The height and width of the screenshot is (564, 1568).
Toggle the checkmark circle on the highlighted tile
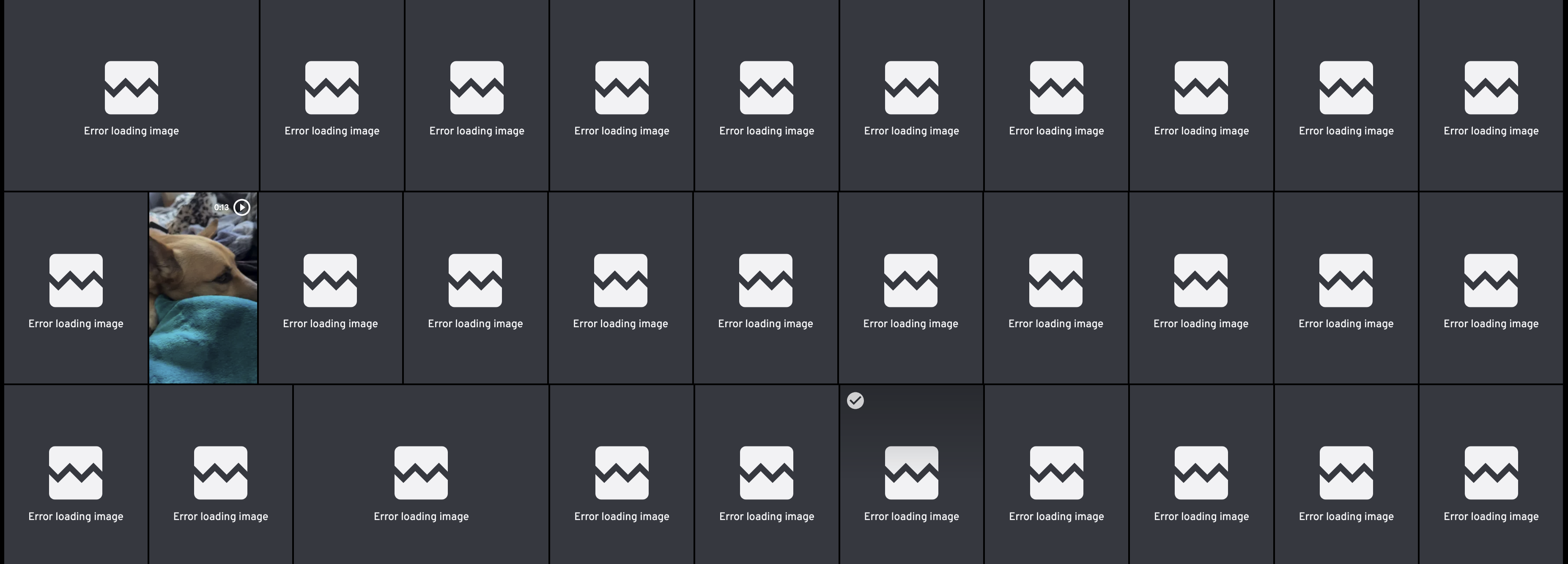tap(855, 400)
